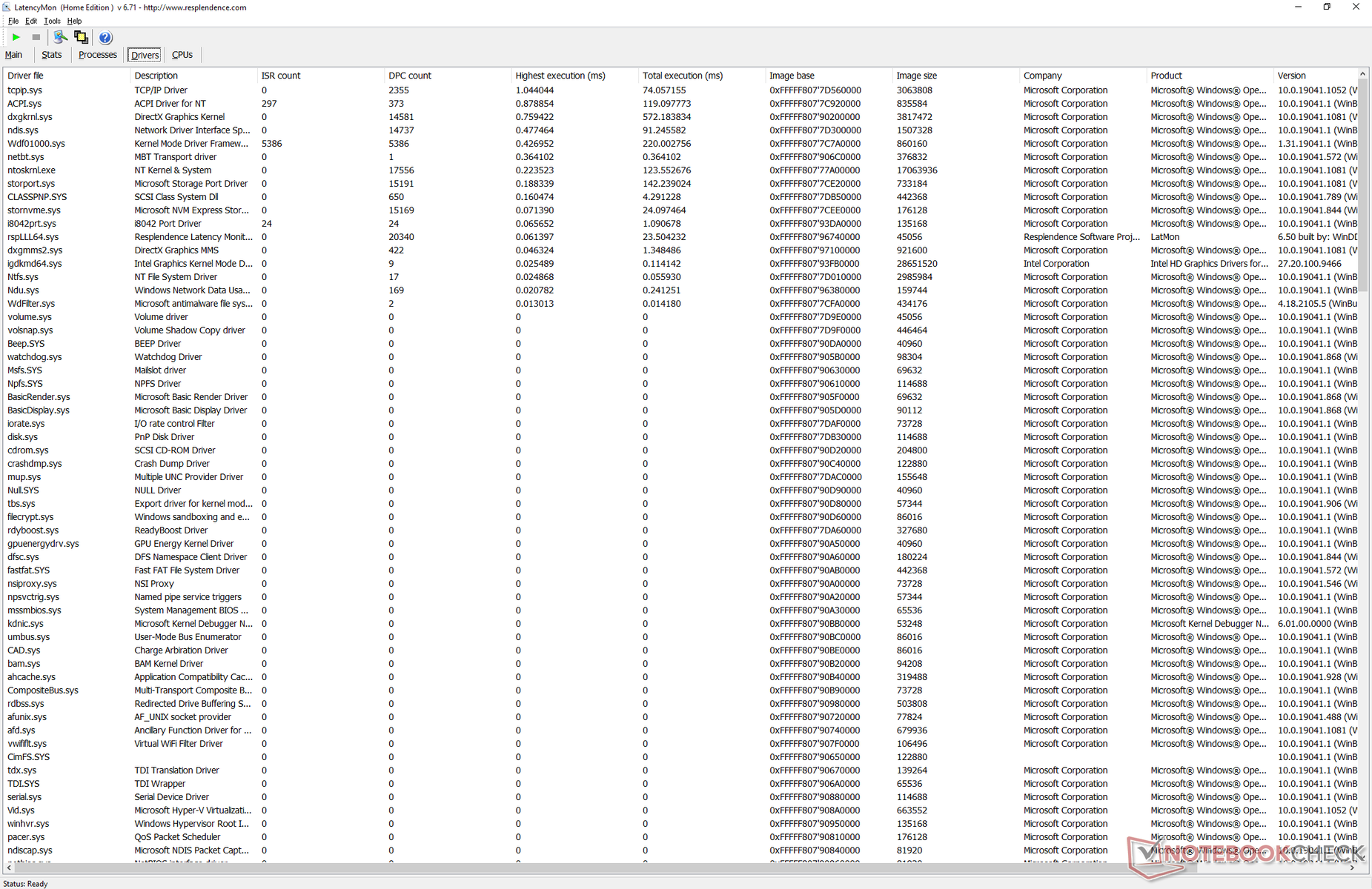Select the storport.sys driver row
This screenshot has width=1372, height=889.
(680, 184)
